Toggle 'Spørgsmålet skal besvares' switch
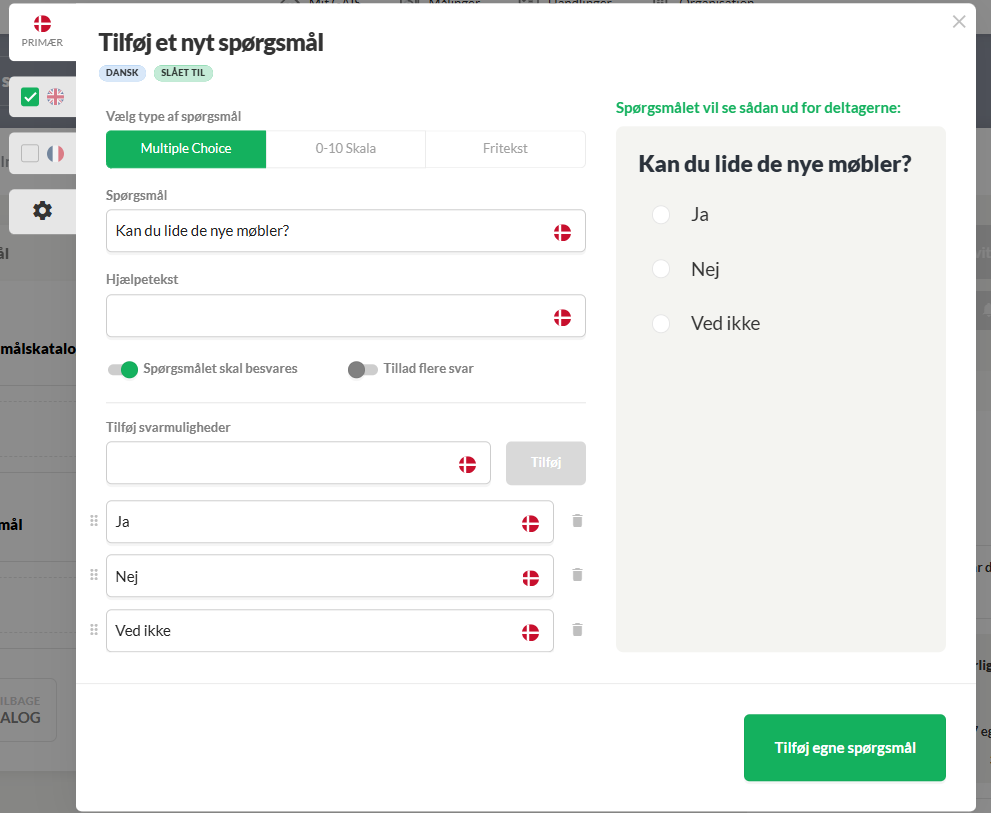Viewport: 991px width, 813px height. tap(123, 369)
